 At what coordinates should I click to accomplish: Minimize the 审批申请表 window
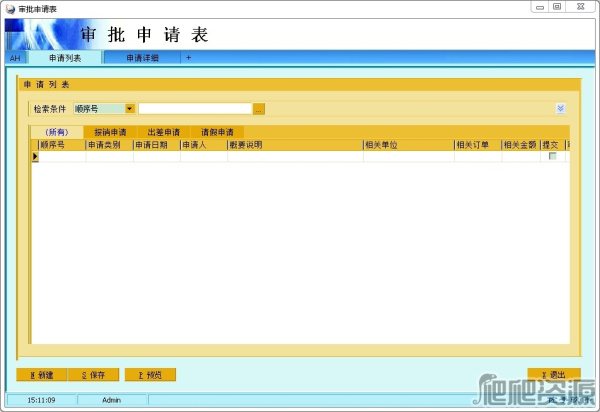[x=540, y=7]
